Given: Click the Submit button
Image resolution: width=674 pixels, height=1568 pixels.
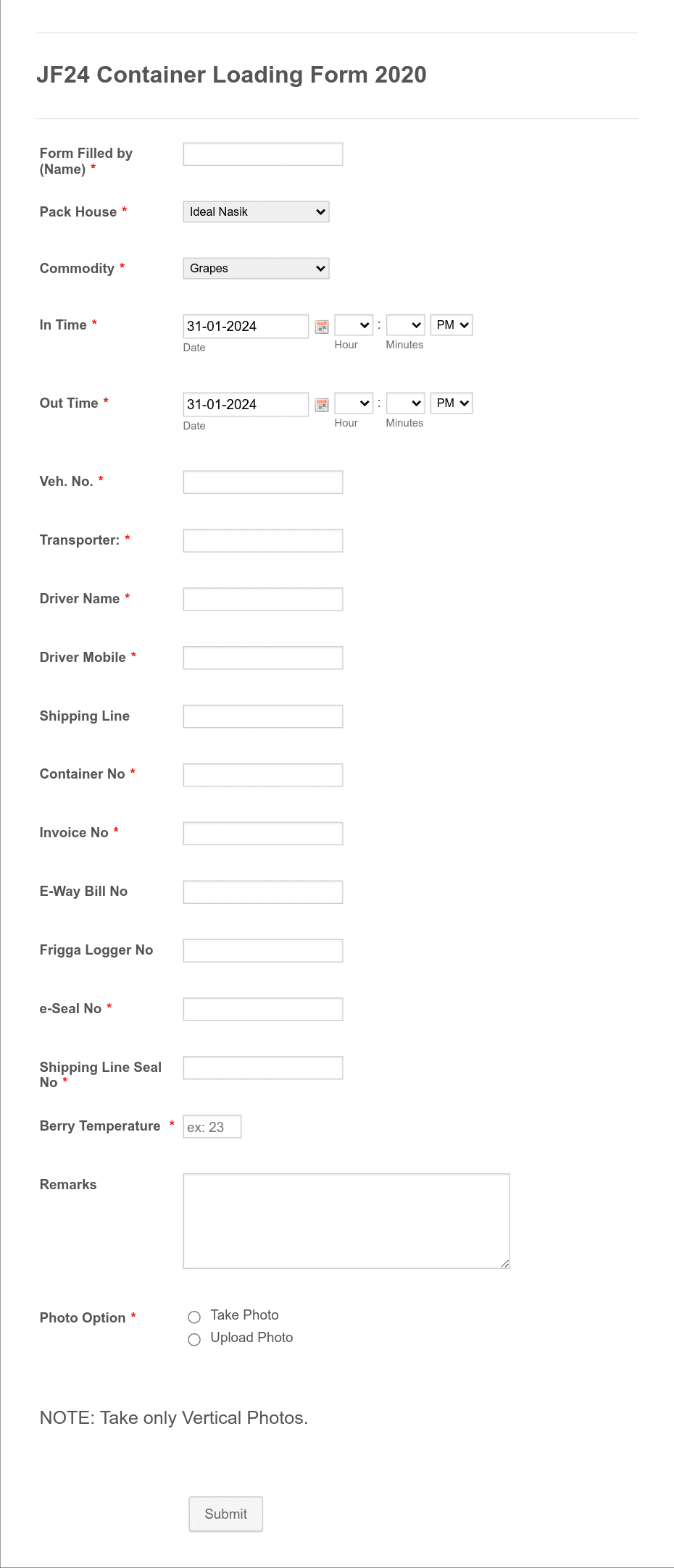Looking at the screenshot, I should [x=226, y=1514].
